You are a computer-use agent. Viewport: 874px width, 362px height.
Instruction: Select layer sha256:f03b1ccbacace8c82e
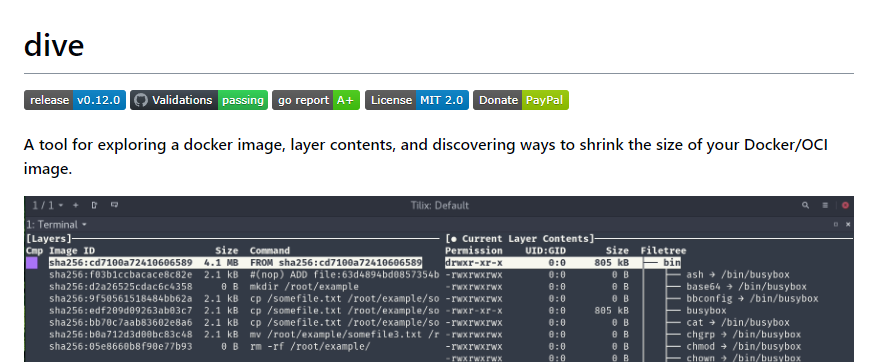click(x=121, y=274)
